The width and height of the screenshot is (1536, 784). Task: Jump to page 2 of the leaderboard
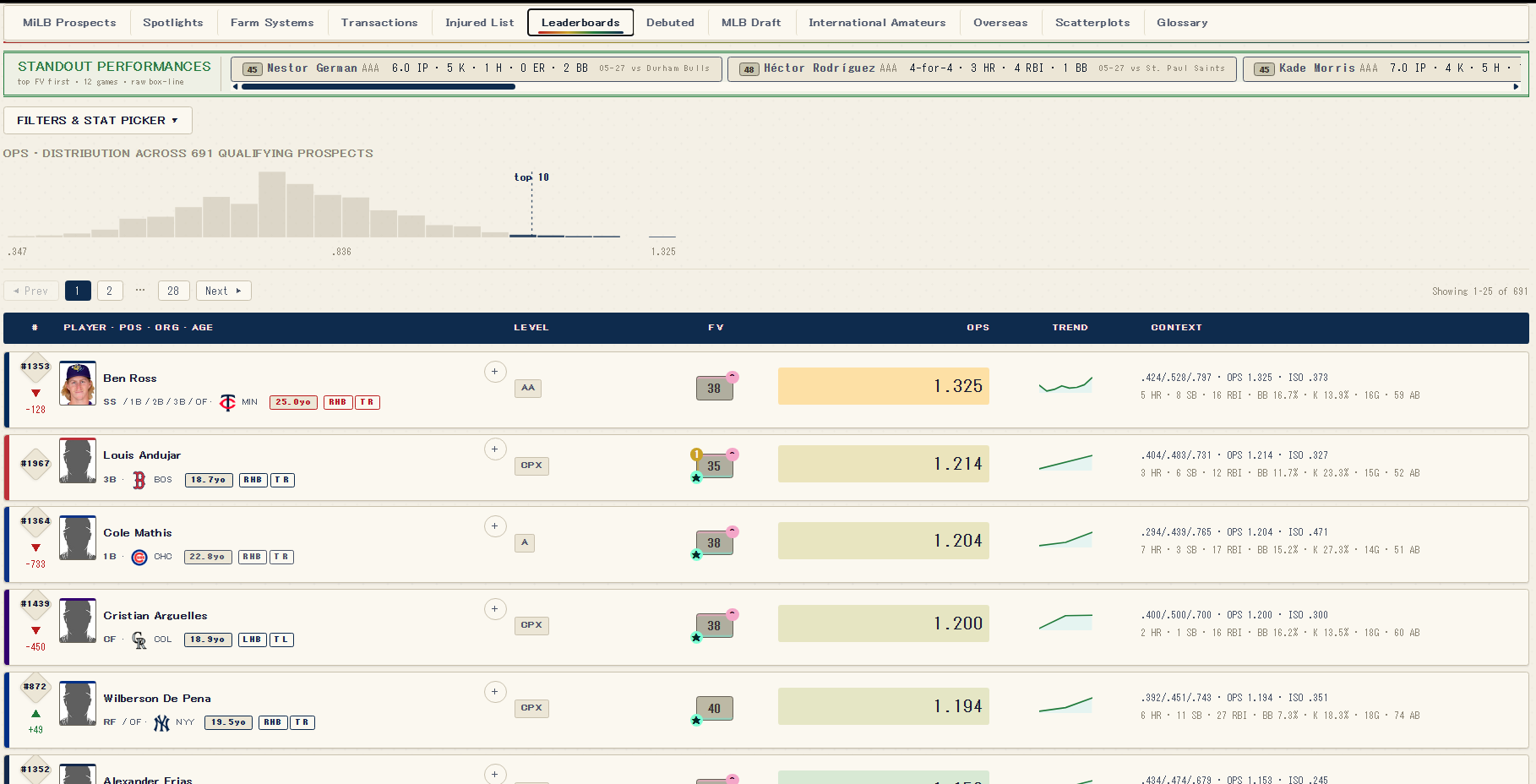click(x=110, y=291)
